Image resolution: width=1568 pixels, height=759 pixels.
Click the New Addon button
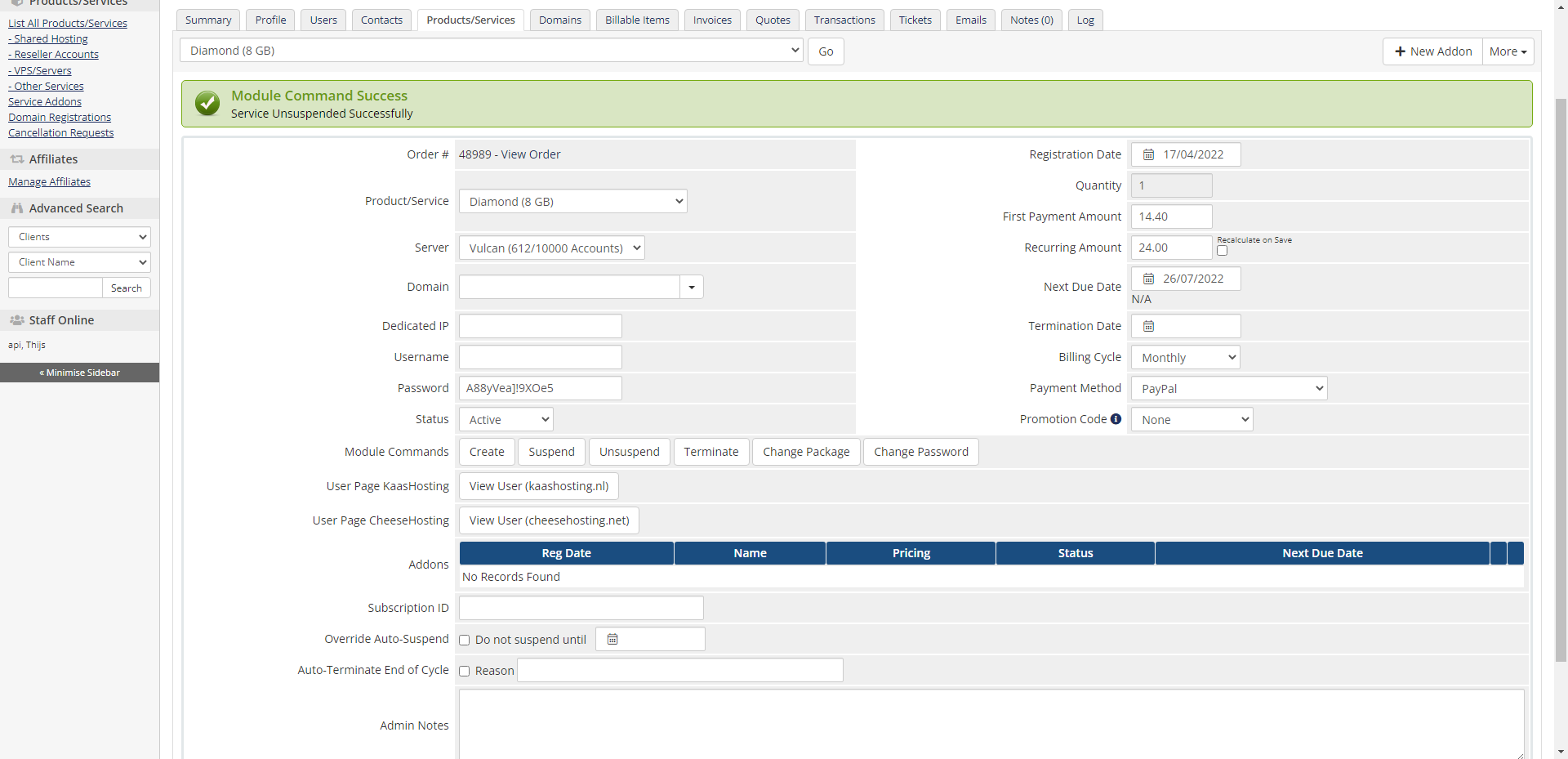pos(1432,51)
